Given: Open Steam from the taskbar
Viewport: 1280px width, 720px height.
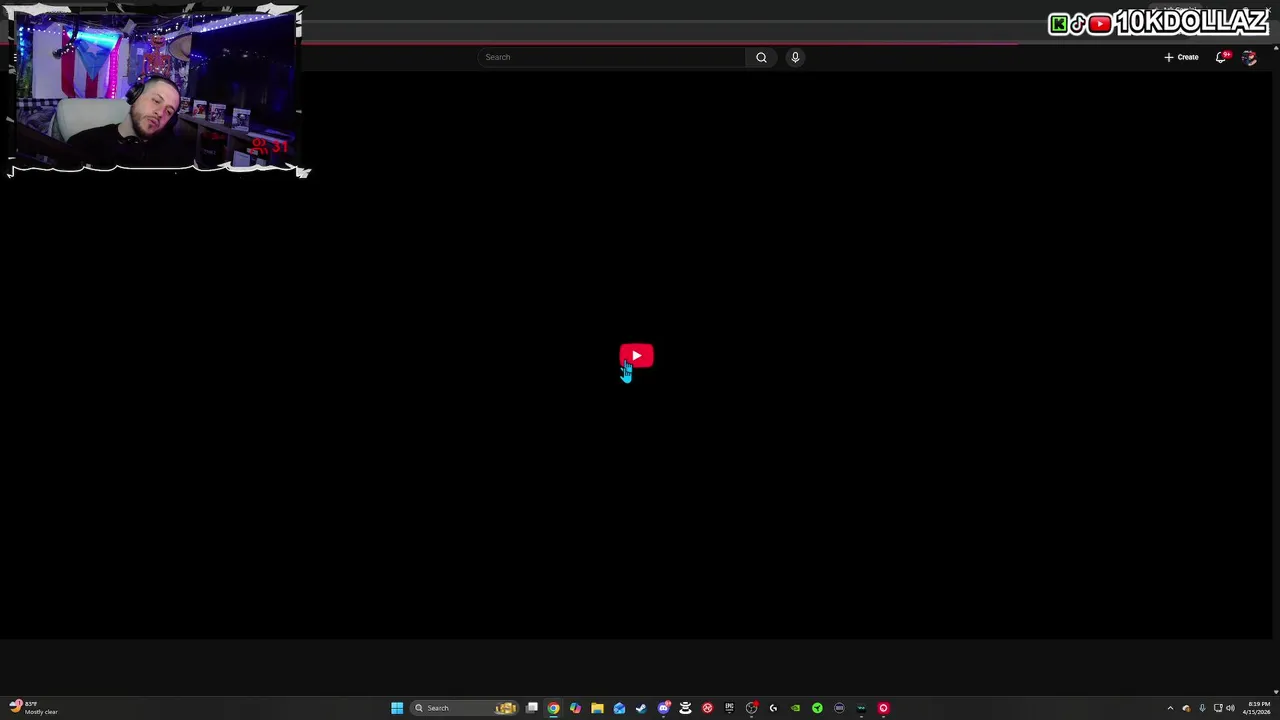Looking at the screenshot, I should click(641, 708).
